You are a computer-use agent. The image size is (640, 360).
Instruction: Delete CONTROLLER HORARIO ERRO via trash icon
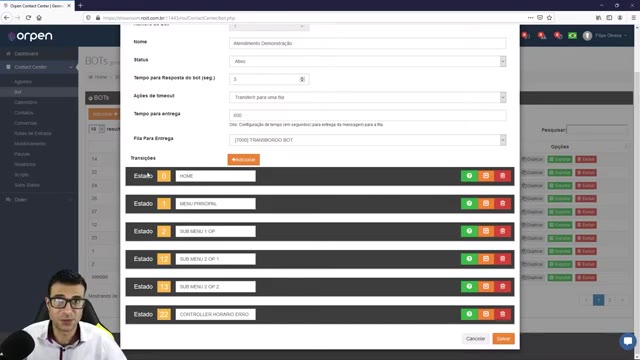click(502, 314)
